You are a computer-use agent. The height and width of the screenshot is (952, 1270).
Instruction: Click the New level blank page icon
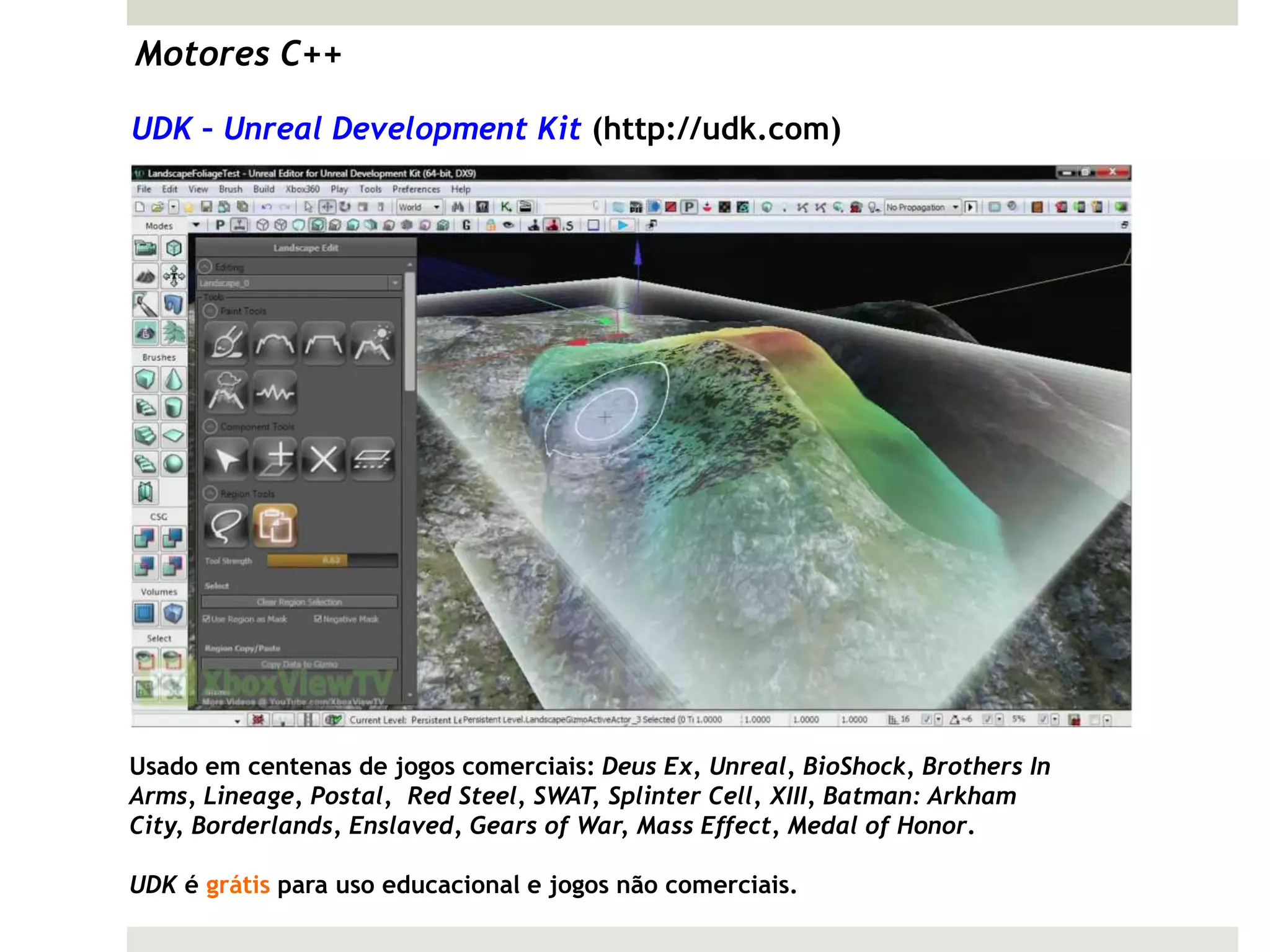140,207
